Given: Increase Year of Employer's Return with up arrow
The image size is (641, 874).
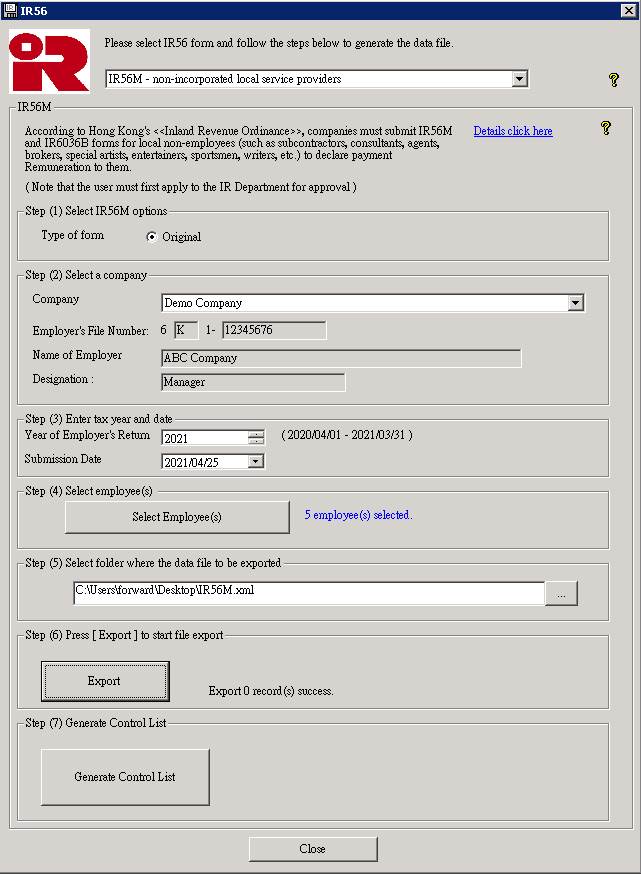Looking at the screenshot, I should [256, 434].
